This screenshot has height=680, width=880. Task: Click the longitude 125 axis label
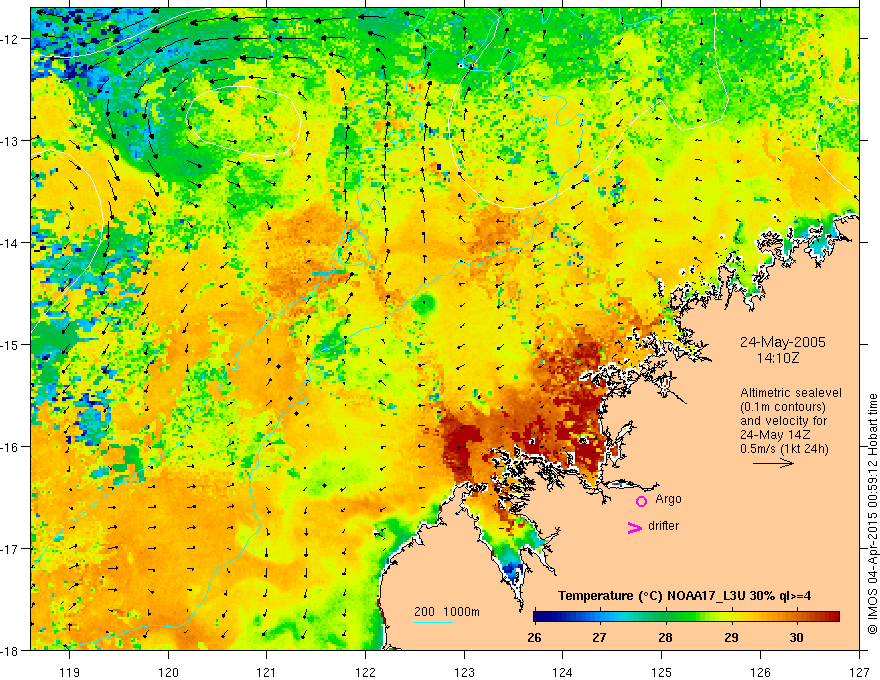[662, 672]
